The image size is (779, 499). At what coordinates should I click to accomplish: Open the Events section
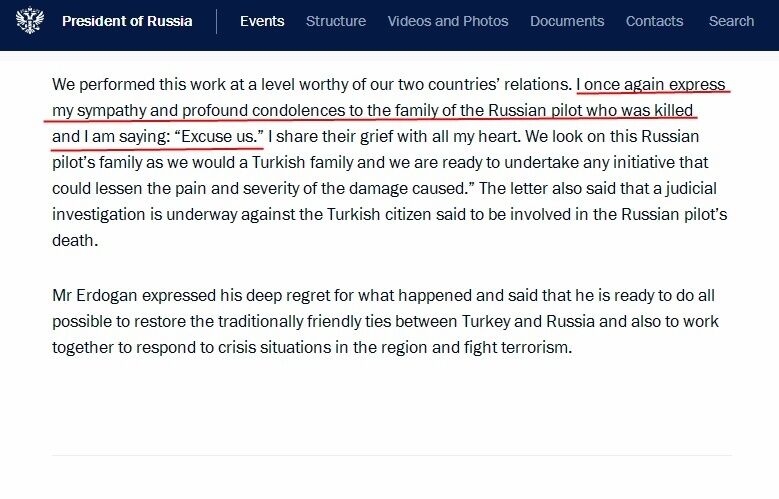(262, 21)
